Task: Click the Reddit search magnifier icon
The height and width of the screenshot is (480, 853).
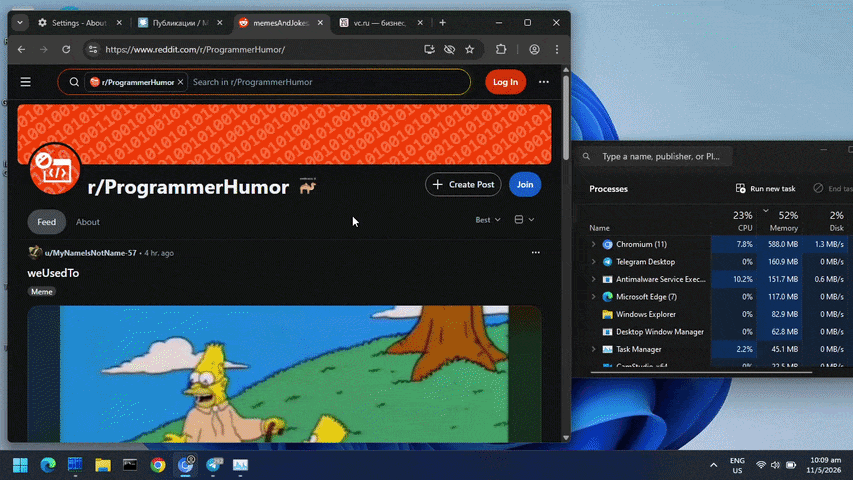Action: pyautogui.click(x=74, y=82)
